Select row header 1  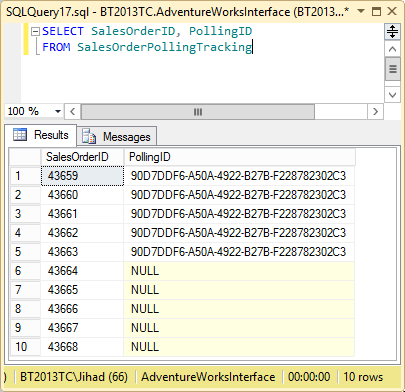click(25, 176)
